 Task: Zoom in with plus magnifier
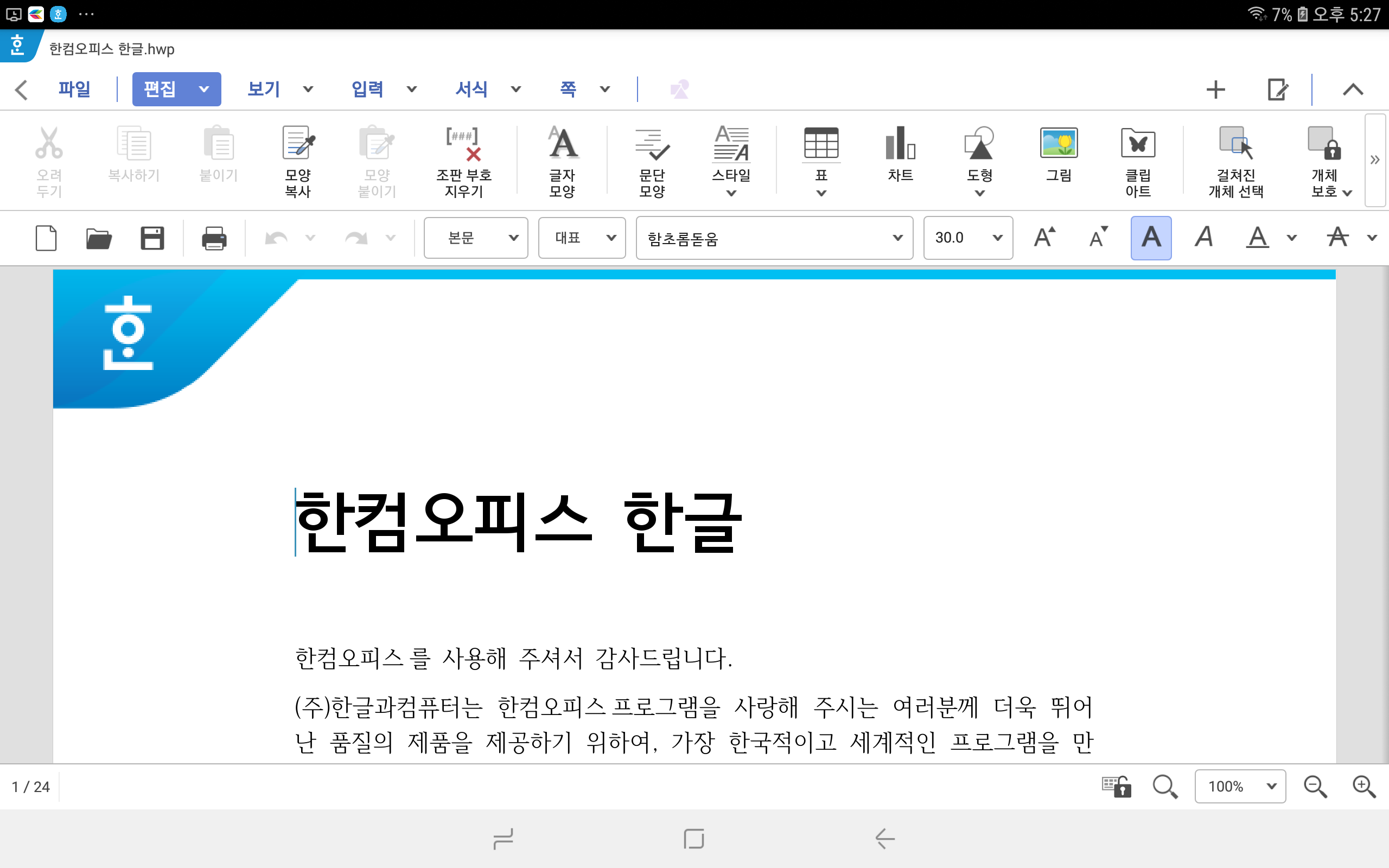pyautogui.click(x=1363, y=787)
